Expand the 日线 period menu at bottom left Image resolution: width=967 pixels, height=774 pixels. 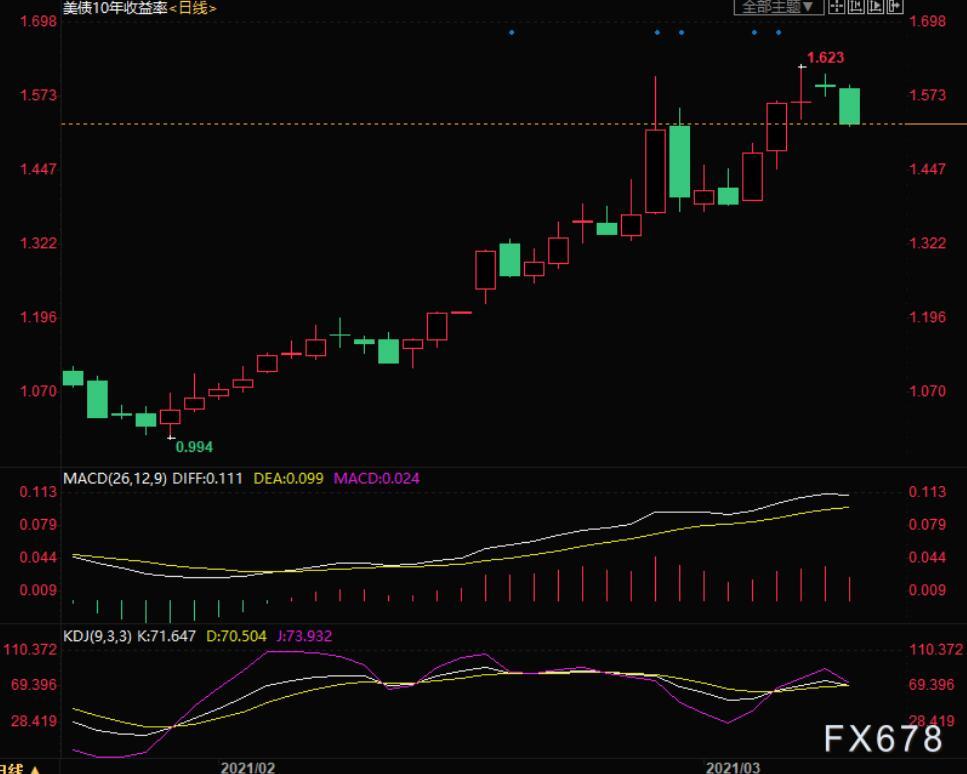20,768
